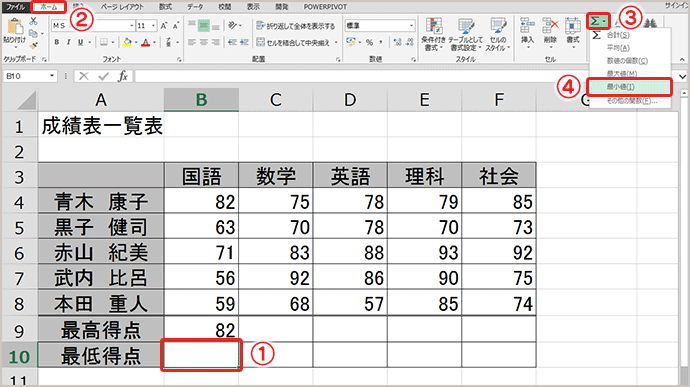The width and height of the screenshot is (690, 387).
Task: Toggle bold formatting
Action: [57, 42]
